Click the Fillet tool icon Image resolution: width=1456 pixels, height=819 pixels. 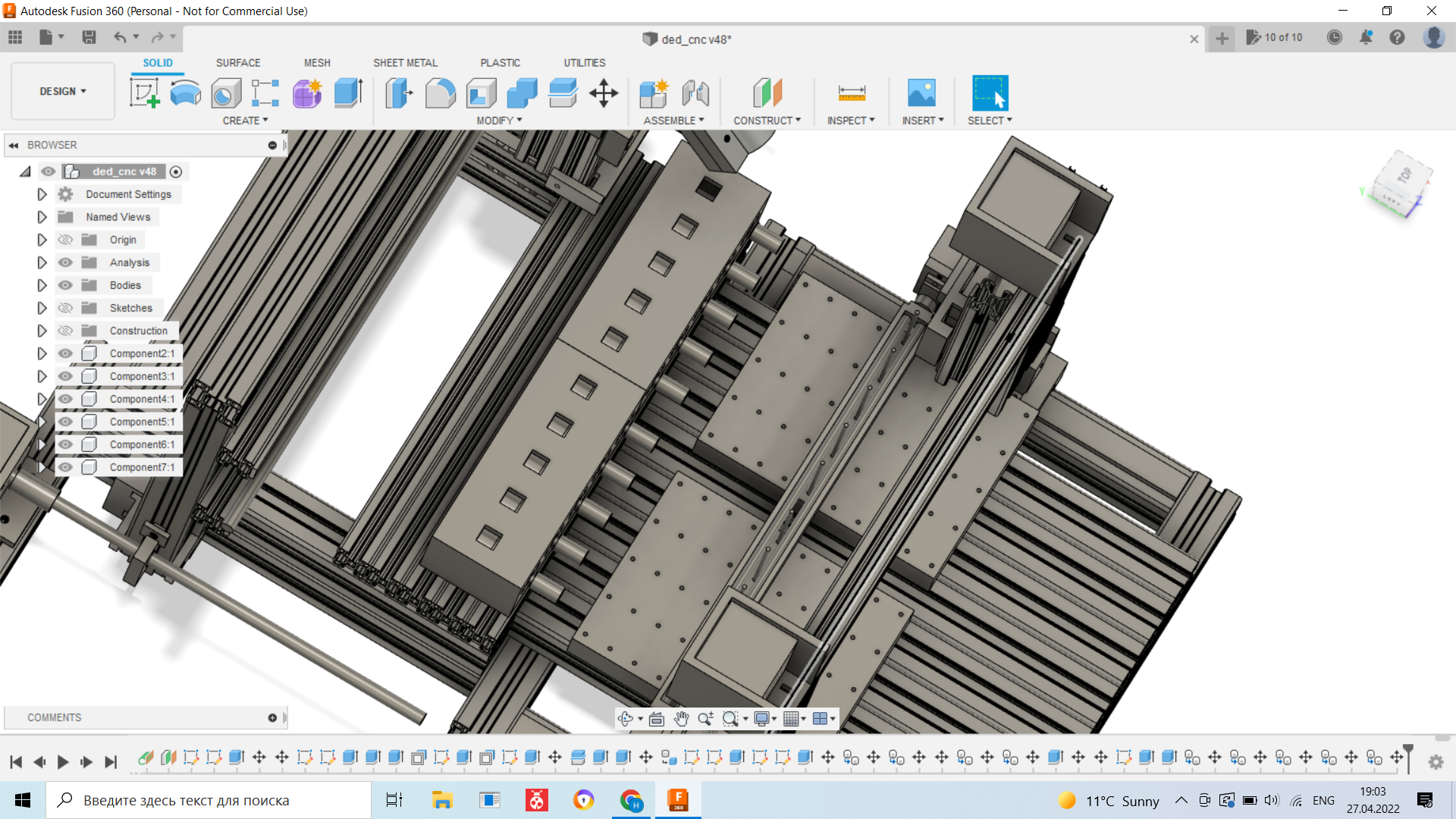coord(440,93)
